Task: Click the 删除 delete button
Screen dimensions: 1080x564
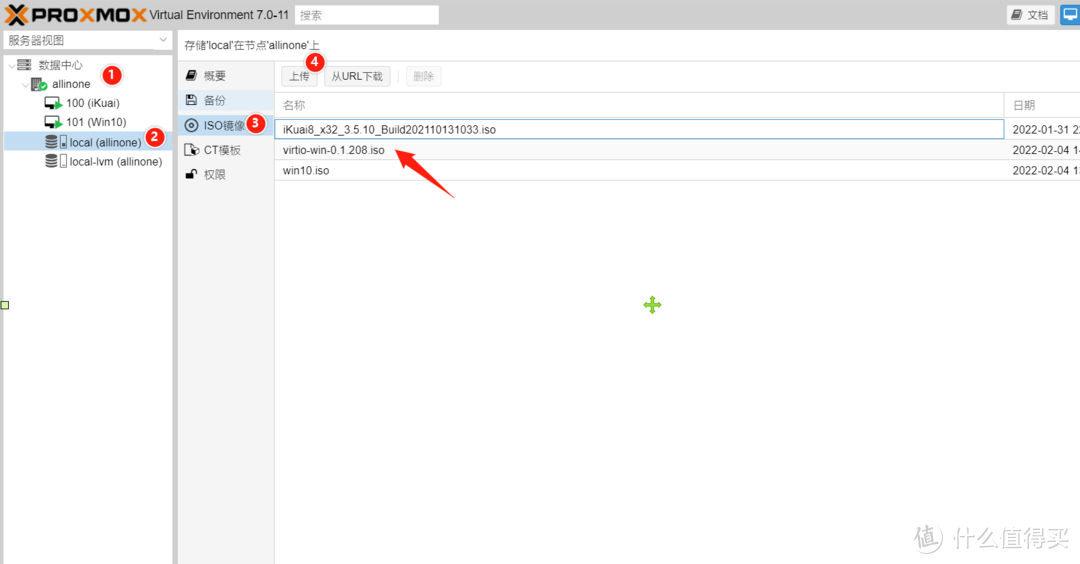Action: 424,76
